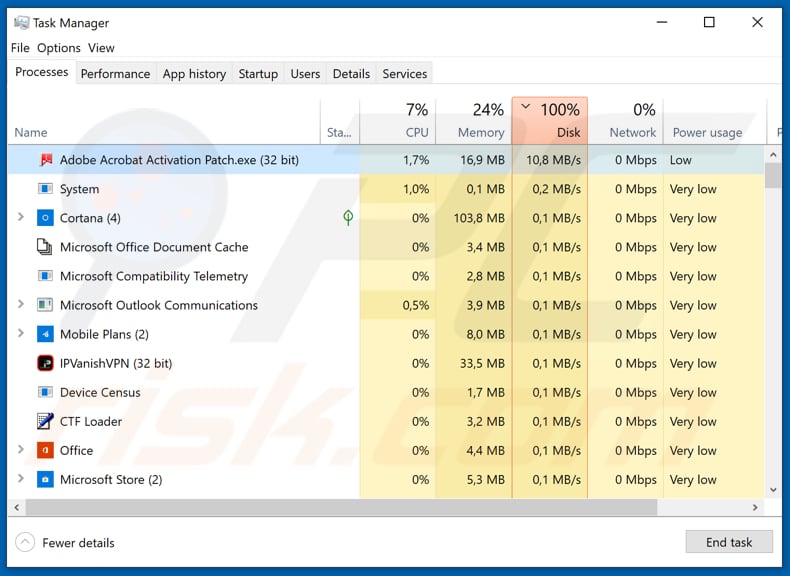Click the vertical scrollbar thumb
Viewport: 790px width, 576px height.
(x=773, y=175)
